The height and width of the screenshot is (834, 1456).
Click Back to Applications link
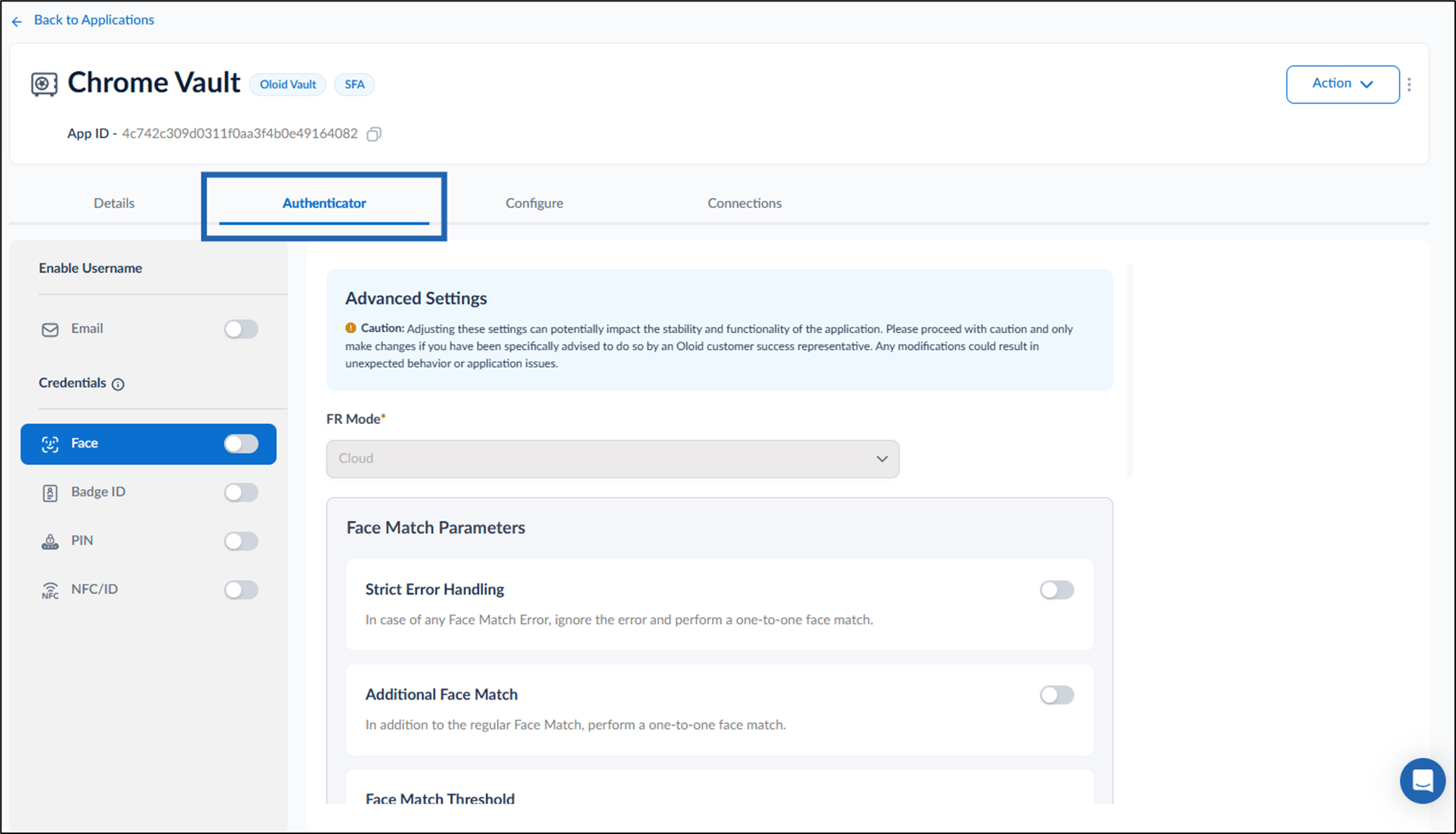pos(94,20)
